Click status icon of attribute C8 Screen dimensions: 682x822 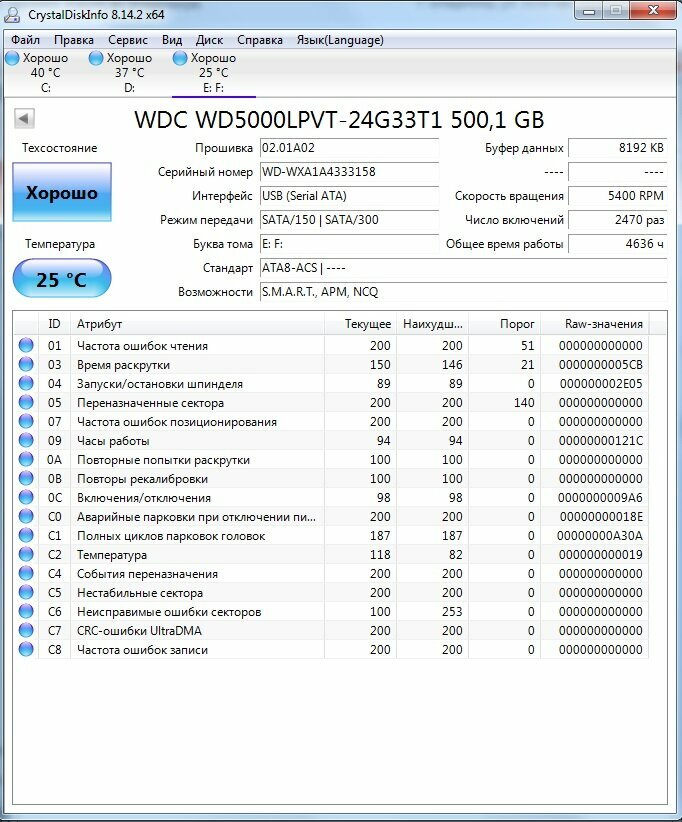click(26, 649)
